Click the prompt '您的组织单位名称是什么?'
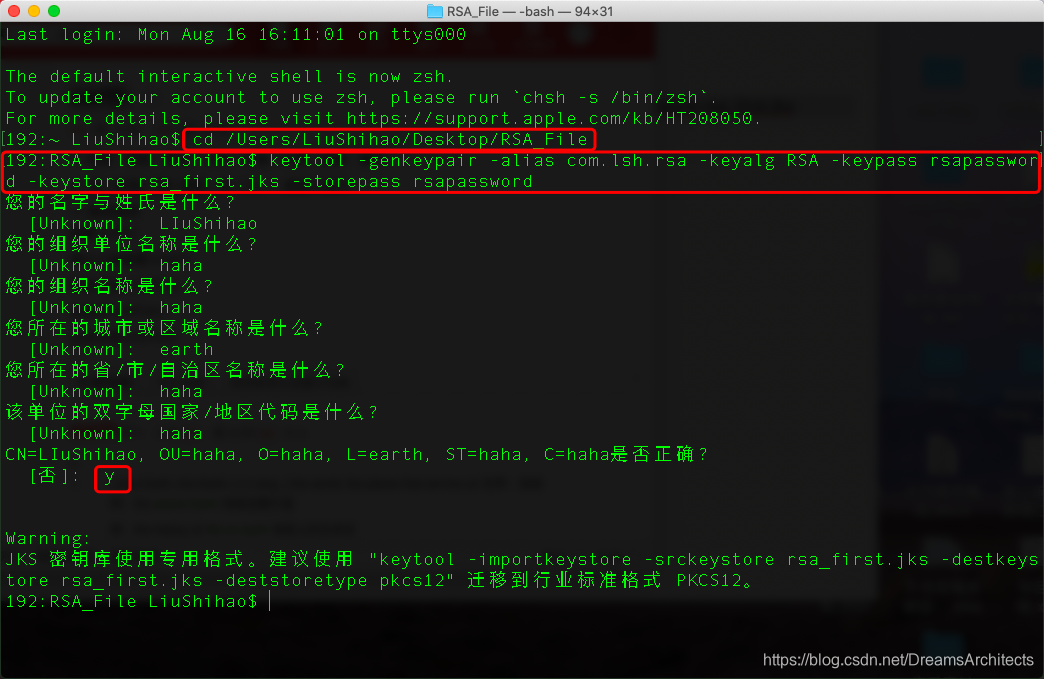 pyautogui.click(x=131, y=244)
